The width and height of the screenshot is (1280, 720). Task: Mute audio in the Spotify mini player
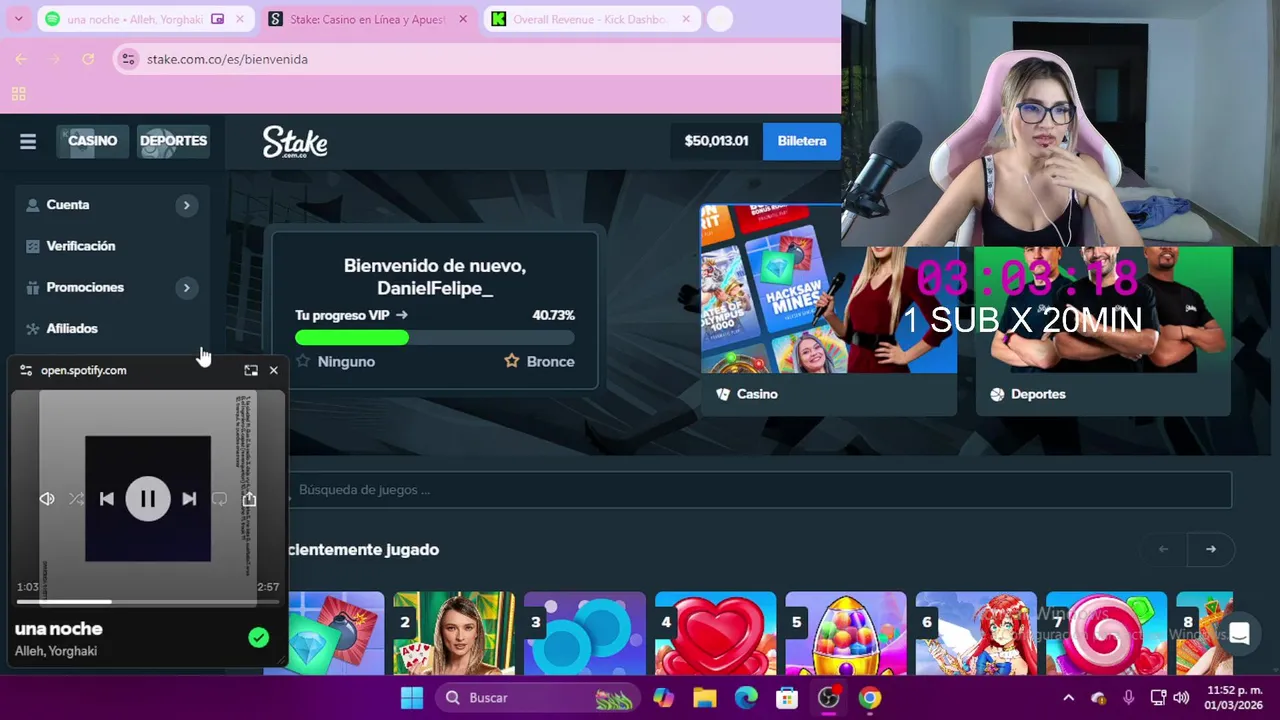click(x=47, y=498)
